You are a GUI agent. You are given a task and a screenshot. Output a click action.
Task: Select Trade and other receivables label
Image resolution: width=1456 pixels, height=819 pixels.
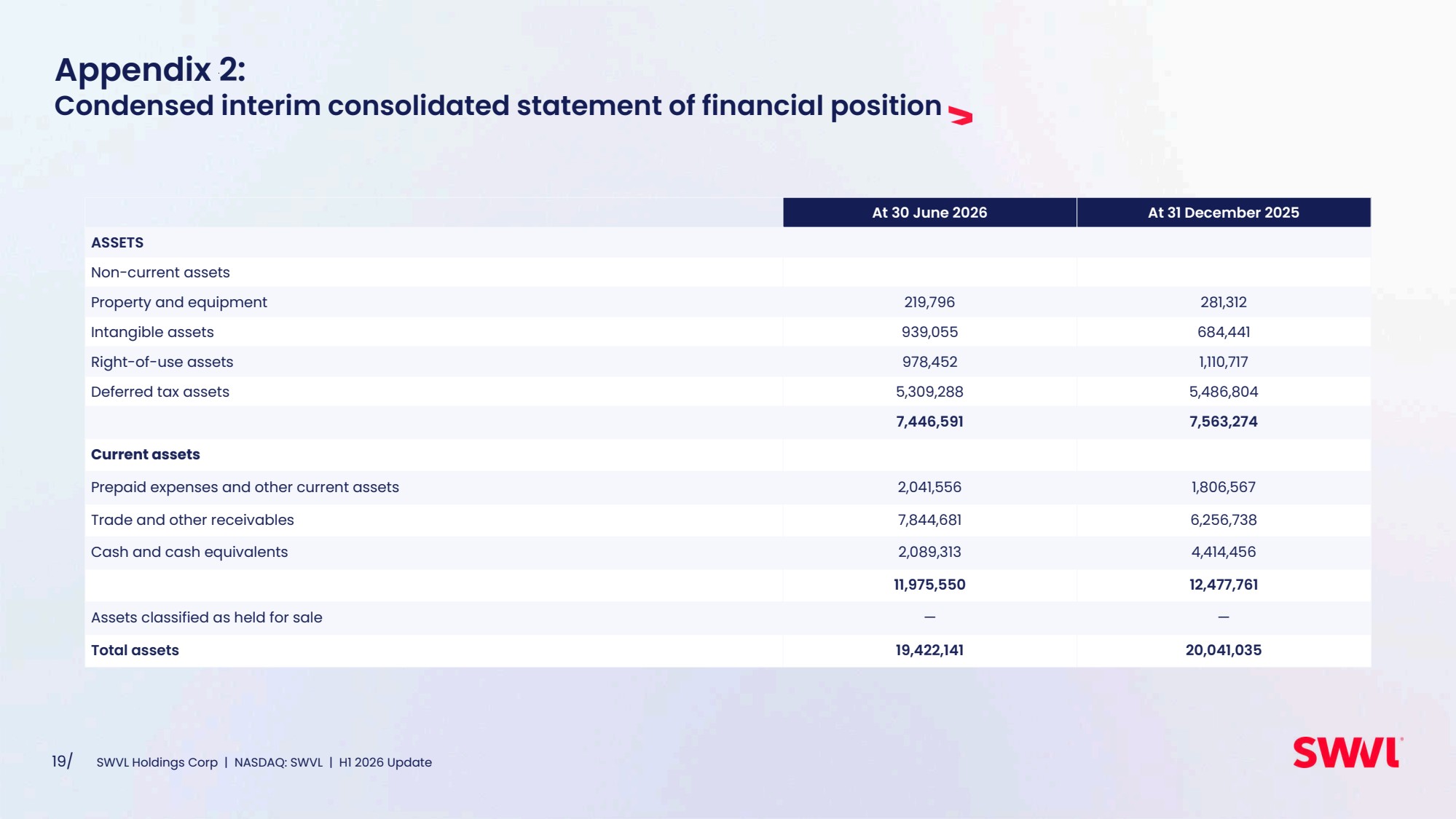(x=192, y=520)
